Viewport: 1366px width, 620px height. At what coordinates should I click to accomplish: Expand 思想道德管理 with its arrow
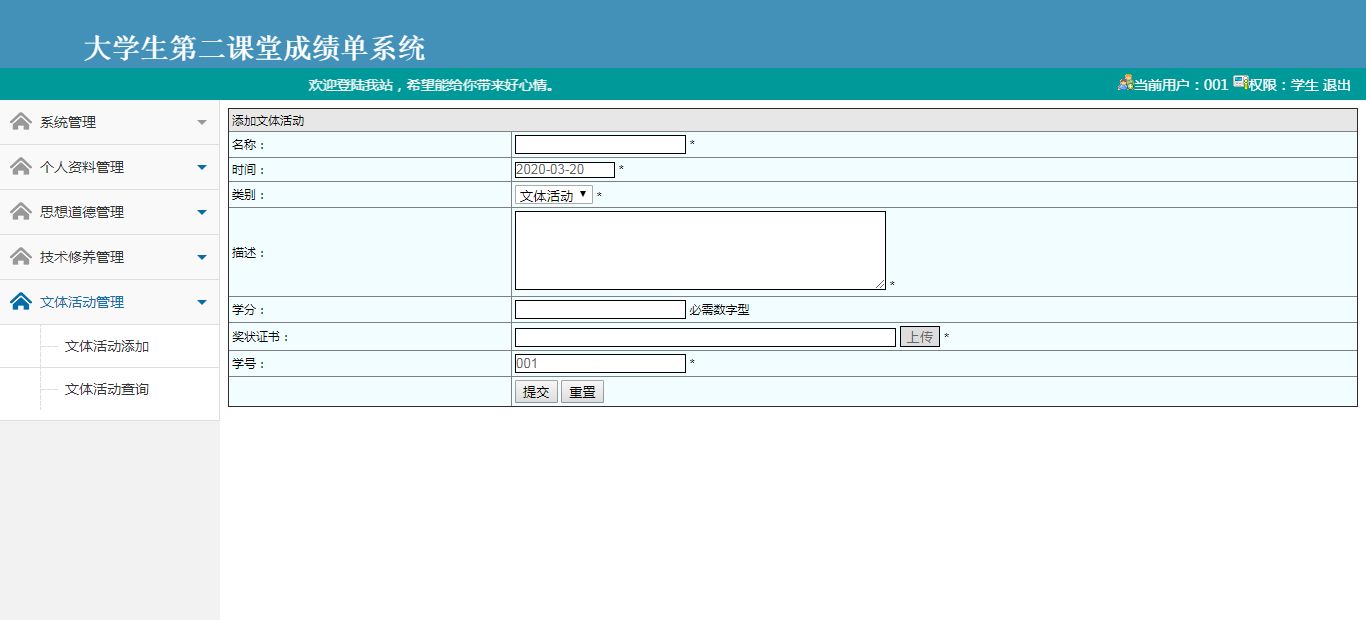click(202, 213)
